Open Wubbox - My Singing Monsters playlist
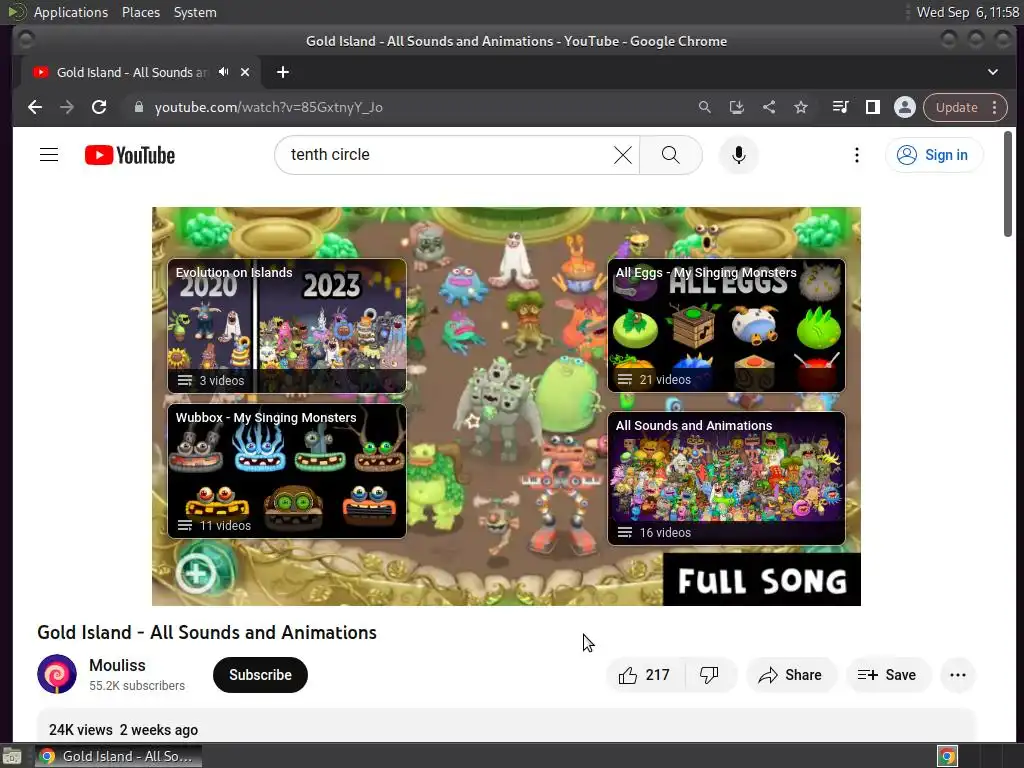 pyautogui.click(x=287, y=470)
